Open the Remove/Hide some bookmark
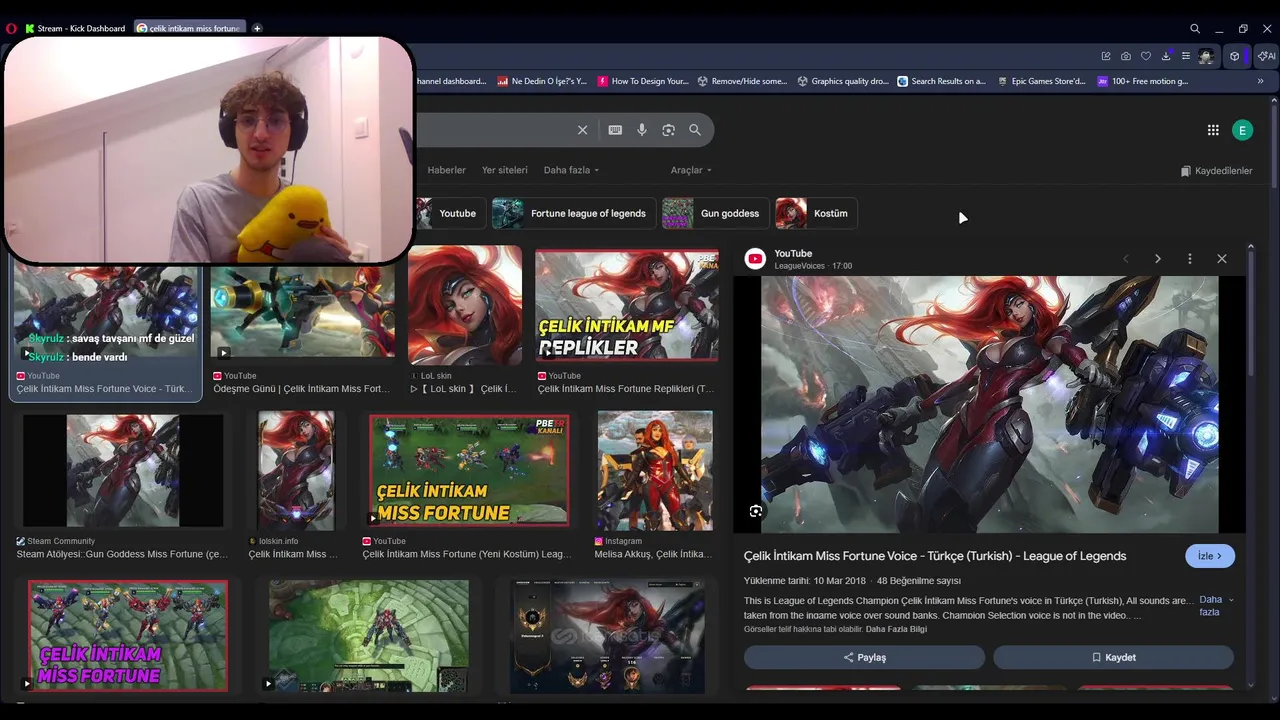This screenshot has width=1280, height=720. pyautogui.click(x=742, y=81)
